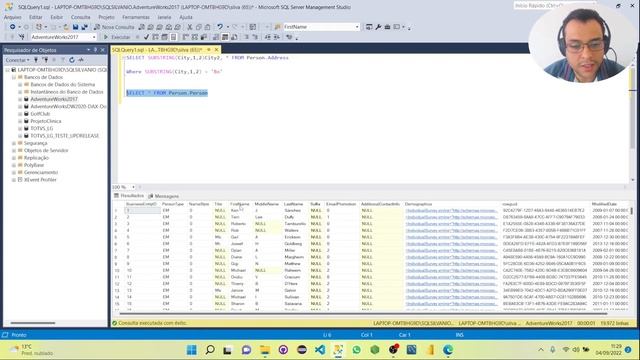Open File Explorer from the taskbar
This screenshot has width=640, height=360.
pos(265,350)
